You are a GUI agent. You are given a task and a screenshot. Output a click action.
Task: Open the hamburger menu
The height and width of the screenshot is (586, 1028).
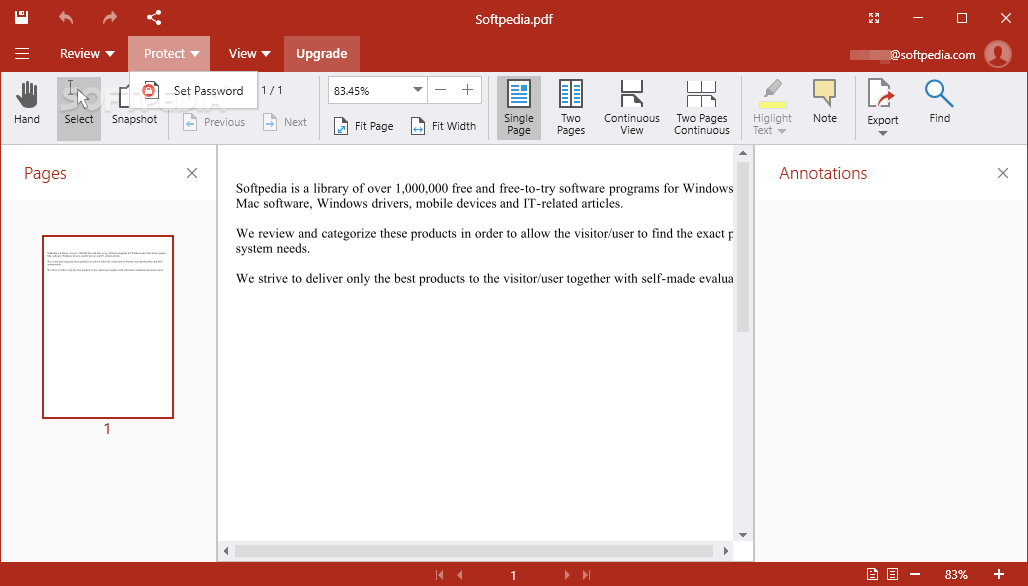pos(22,54)
